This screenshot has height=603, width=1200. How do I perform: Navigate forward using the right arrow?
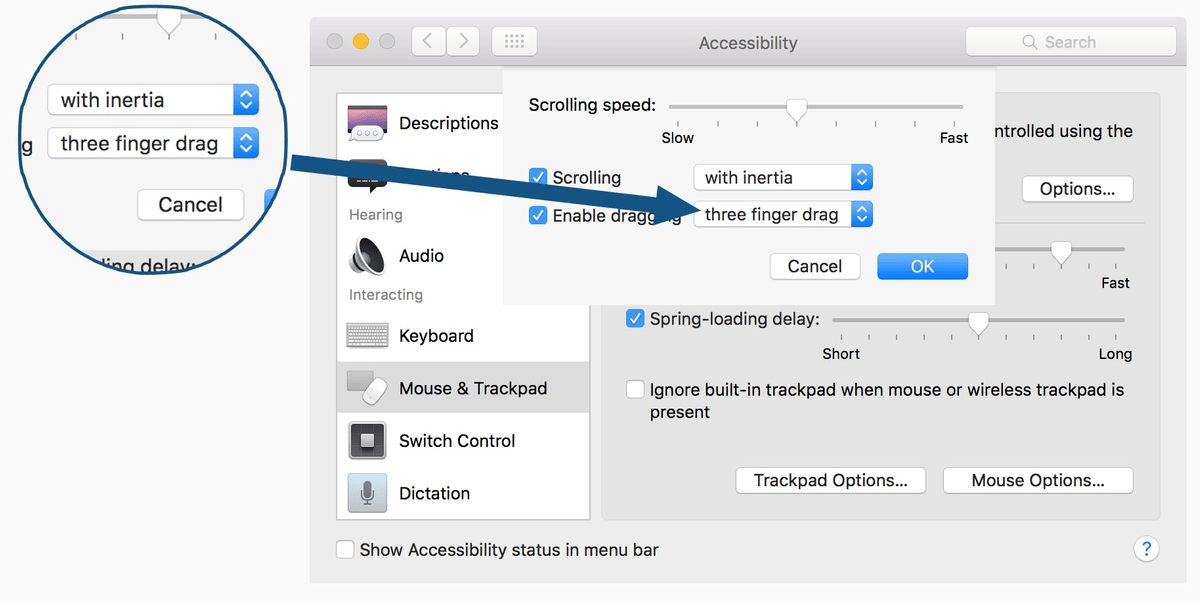tap(462, 41)
